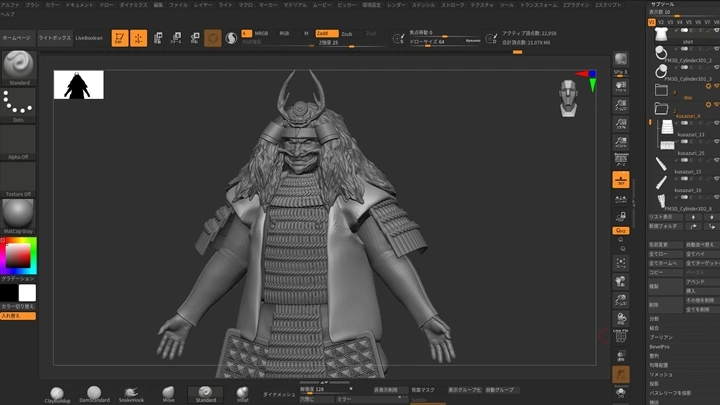The height and width of the screenshot is (405, 720).
Task: Open the Dots stroke picker
Action: (18, 105)
